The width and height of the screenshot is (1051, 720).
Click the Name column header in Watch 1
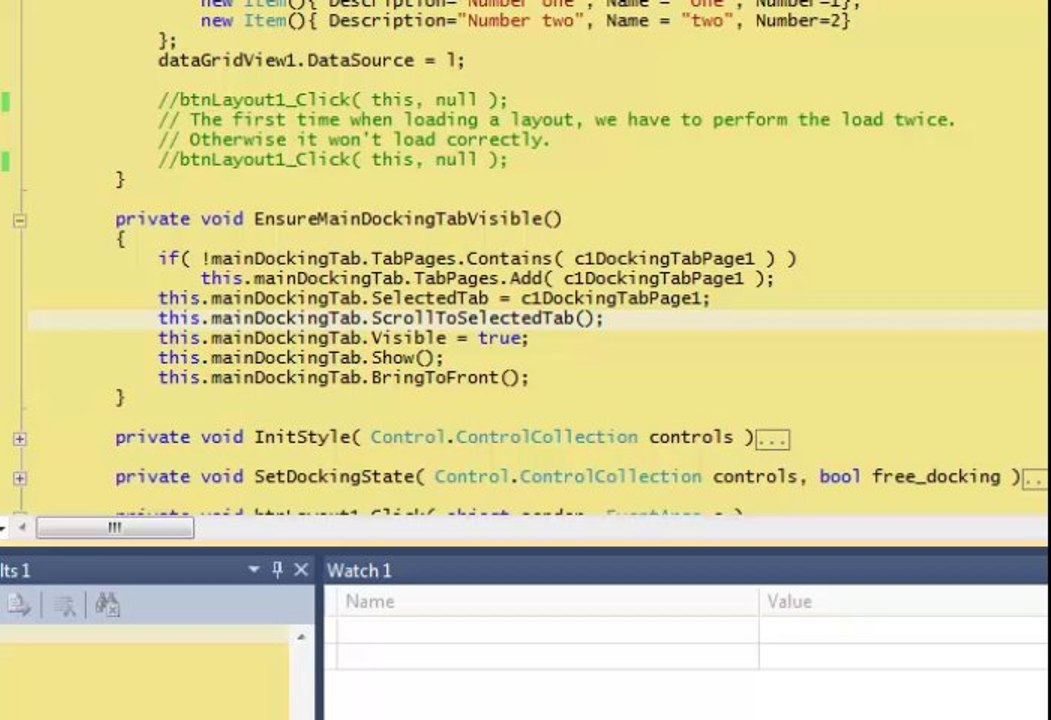[548, 601]
